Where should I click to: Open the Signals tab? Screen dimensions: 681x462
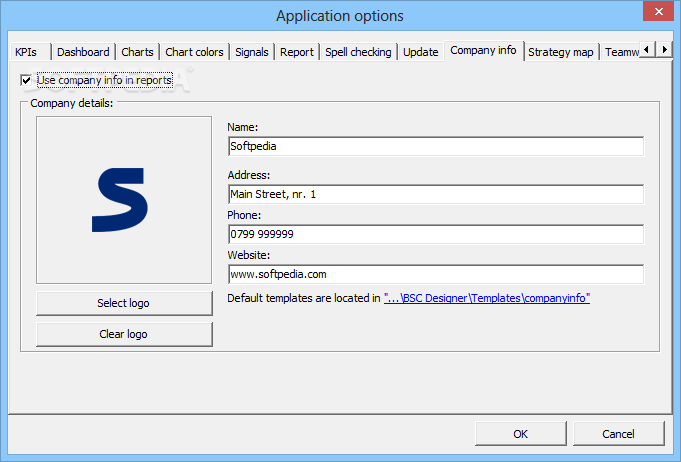click(252, 52)
